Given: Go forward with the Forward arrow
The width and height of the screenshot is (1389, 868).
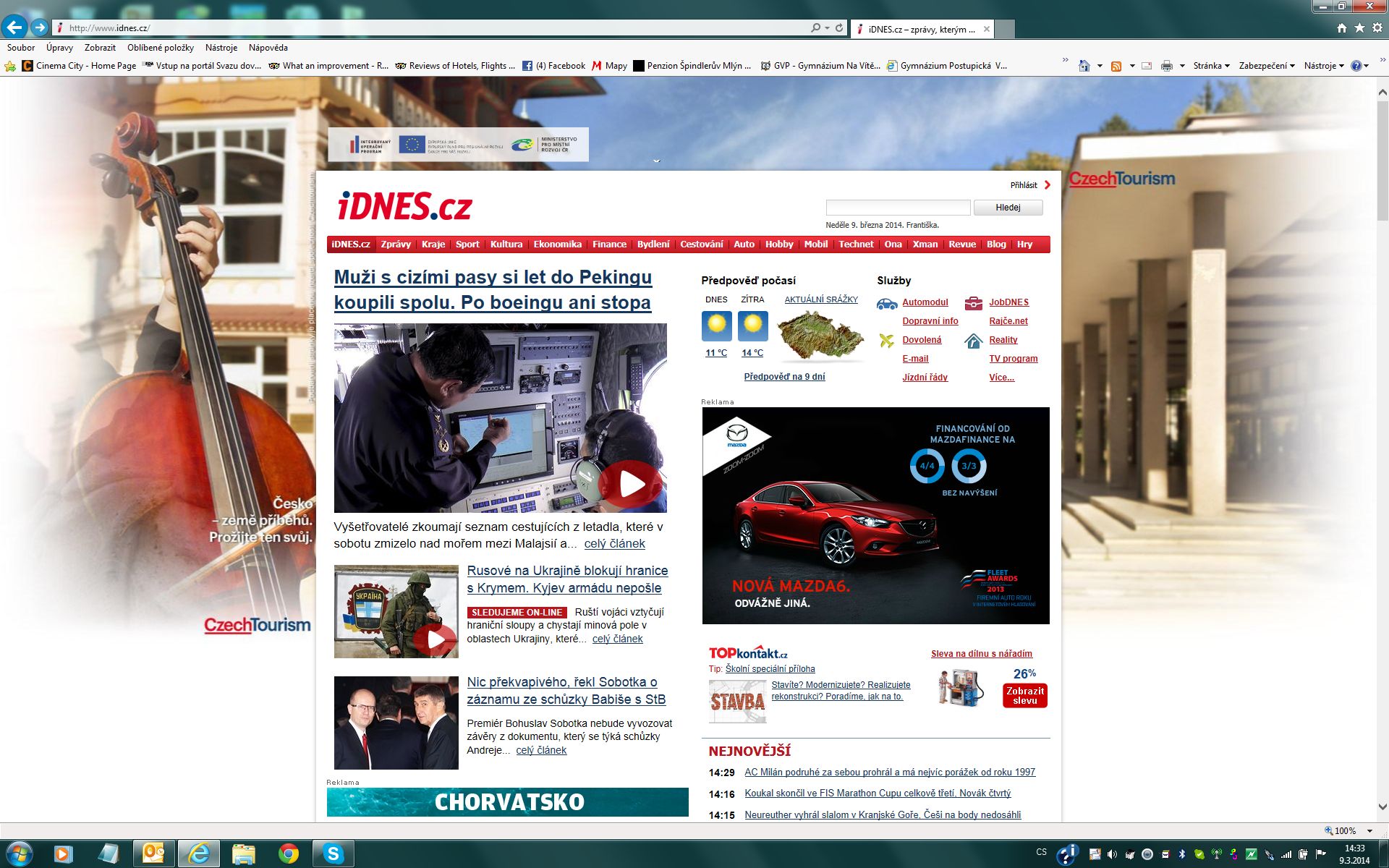Looking at the screenshot, I should [40, 27].
